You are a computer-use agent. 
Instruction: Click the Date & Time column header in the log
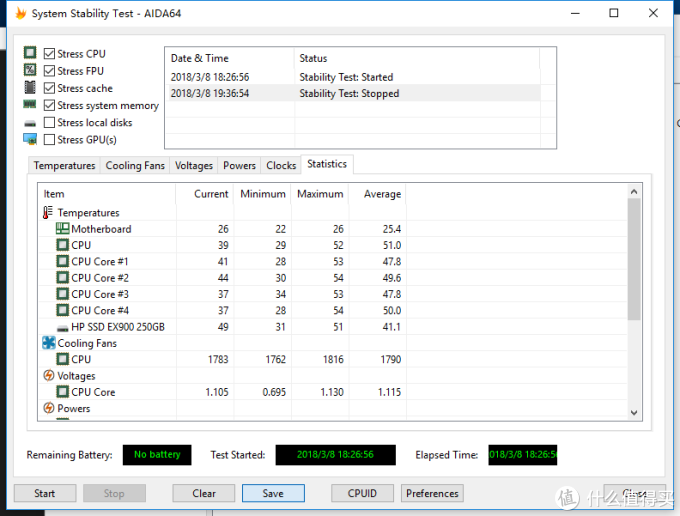tap(230, 58)
